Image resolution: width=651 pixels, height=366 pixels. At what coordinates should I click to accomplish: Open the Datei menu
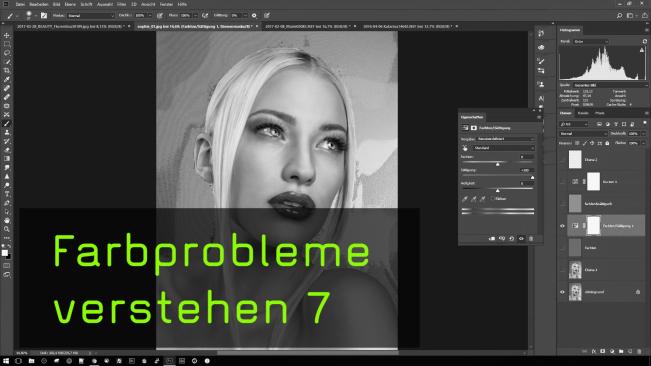pos(20,4)
